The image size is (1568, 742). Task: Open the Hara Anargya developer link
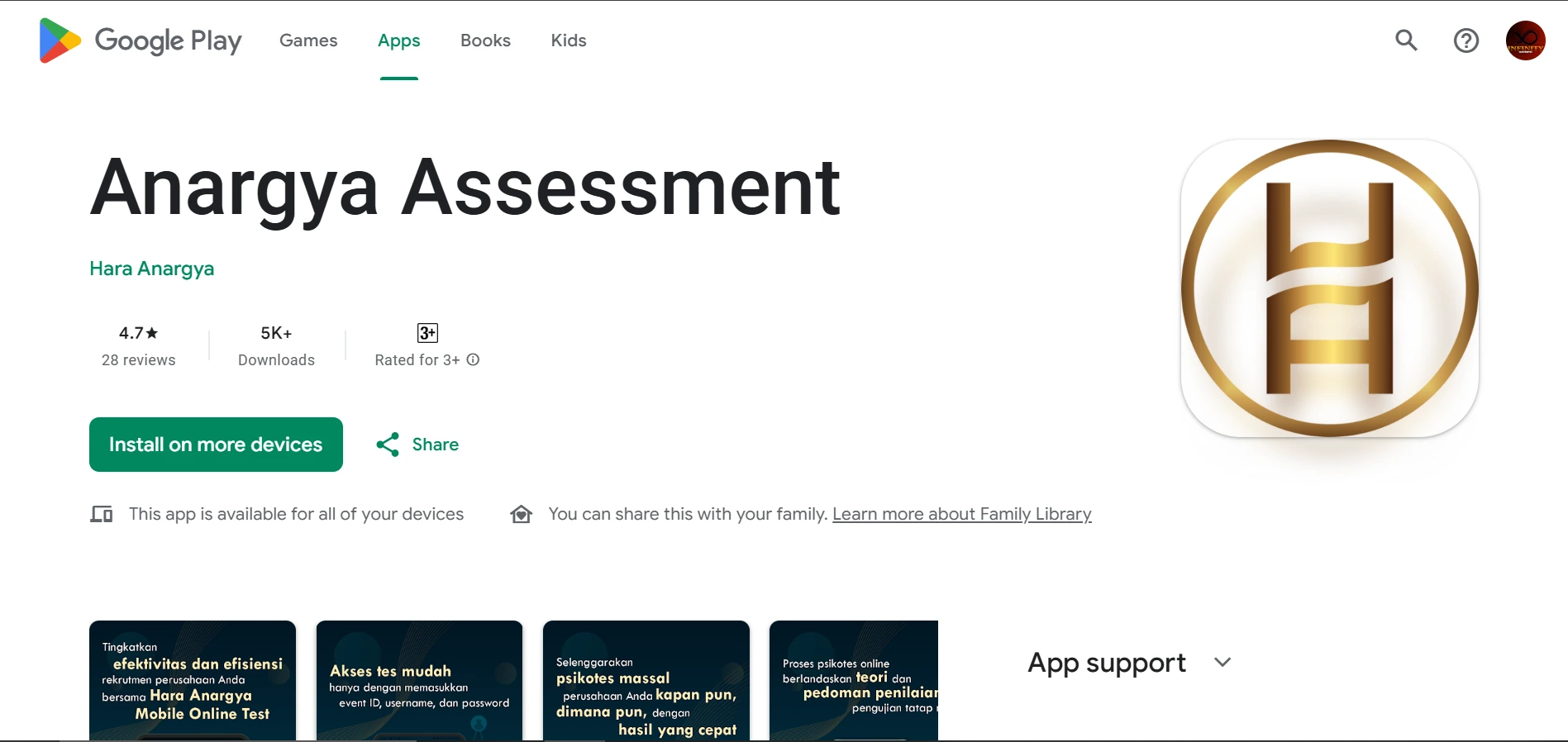152,269
